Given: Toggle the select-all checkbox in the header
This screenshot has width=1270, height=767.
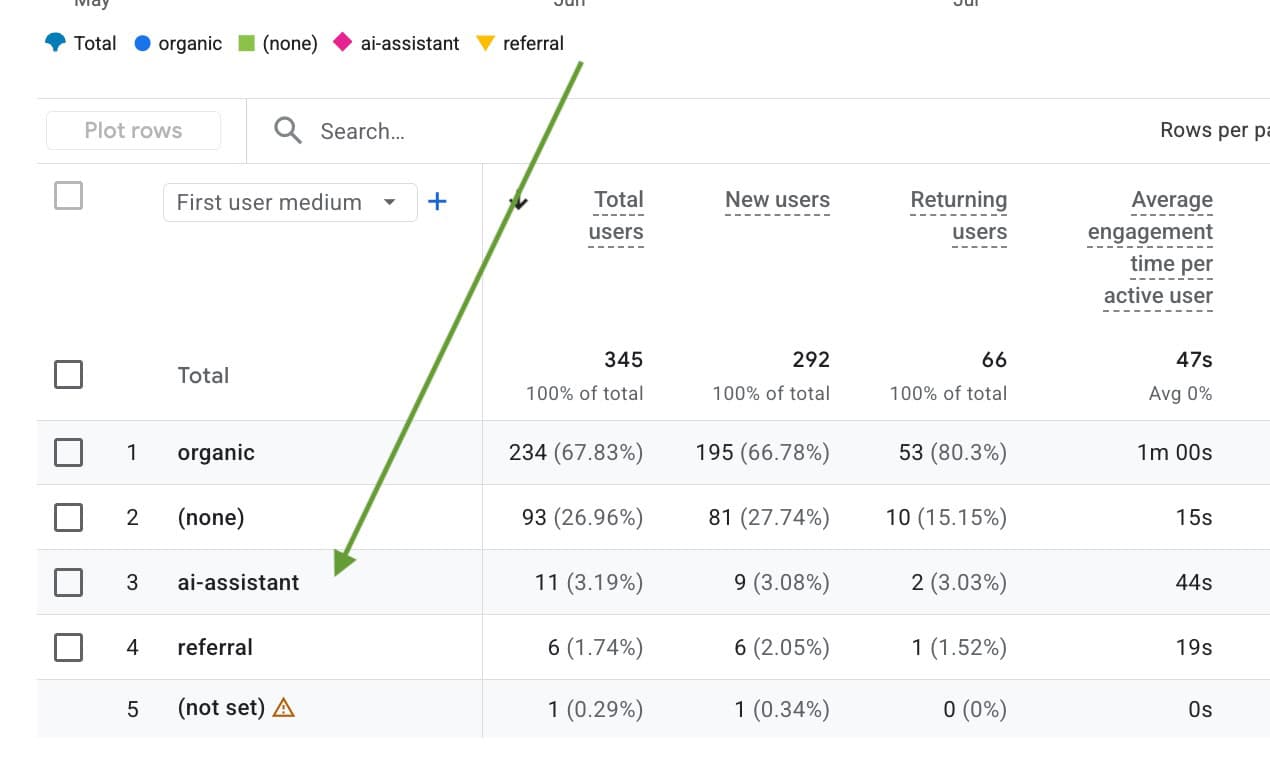Looking at the screenshot, I should [68, 195].
